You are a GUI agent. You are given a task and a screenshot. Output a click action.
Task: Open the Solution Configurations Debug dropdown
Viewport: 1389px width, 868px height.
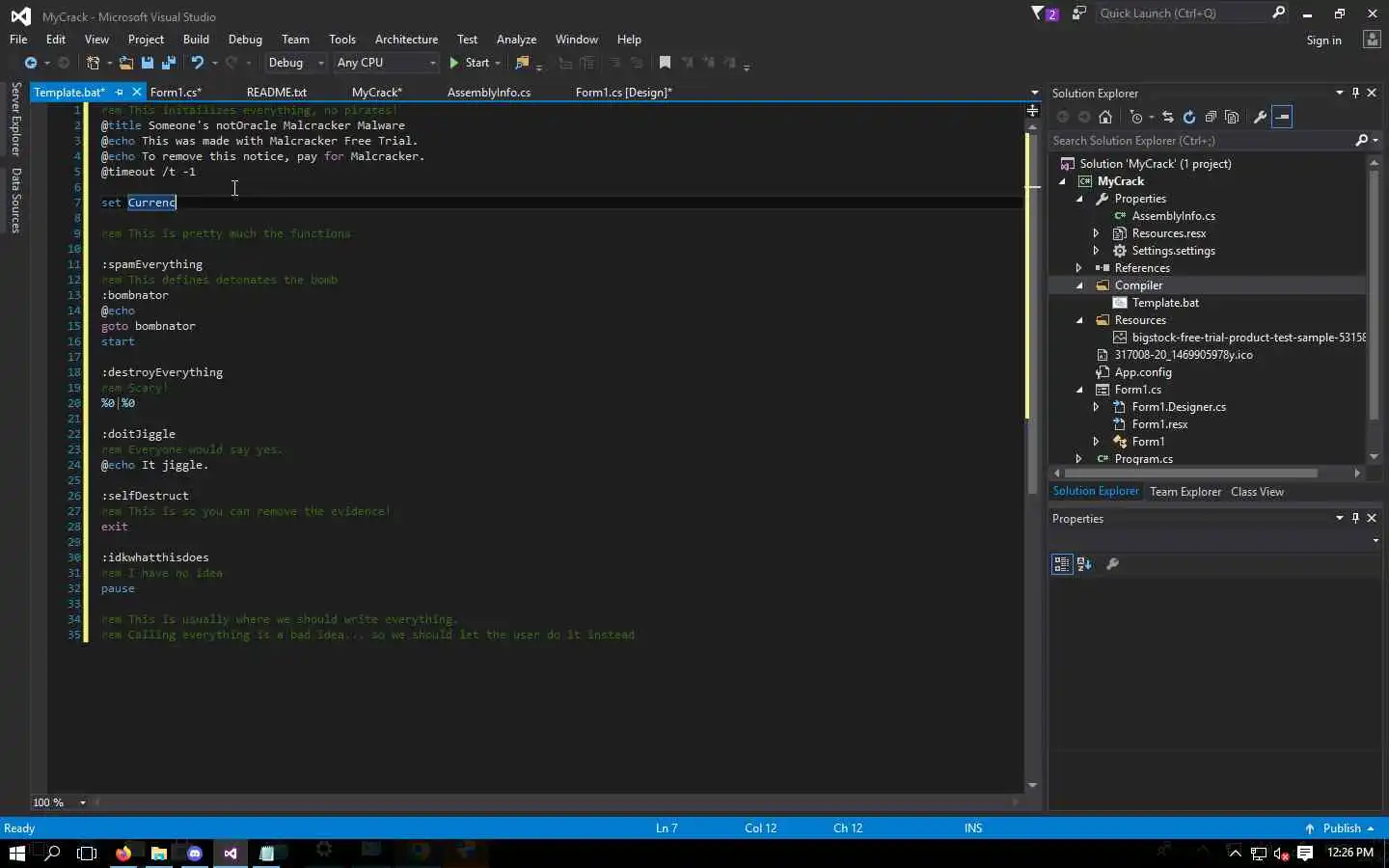(296, 63)
